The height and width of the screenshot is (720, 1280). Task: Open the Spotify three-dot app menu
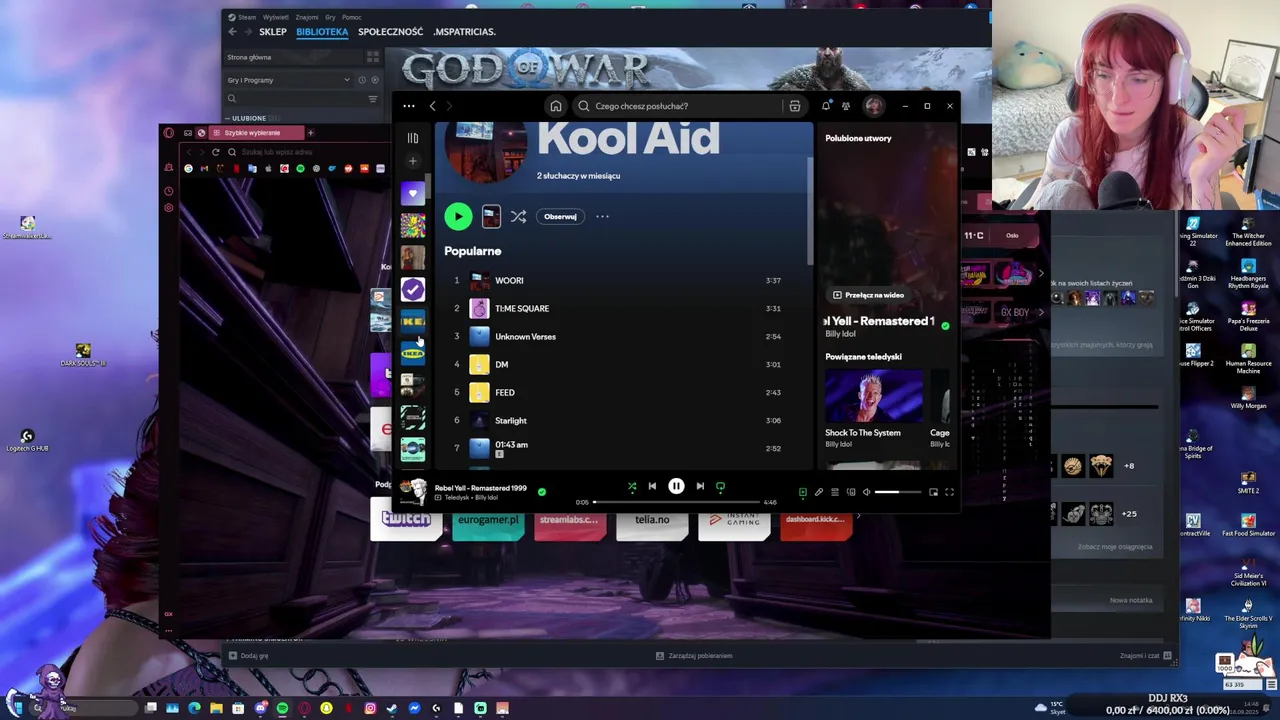(x=409, y=106)
